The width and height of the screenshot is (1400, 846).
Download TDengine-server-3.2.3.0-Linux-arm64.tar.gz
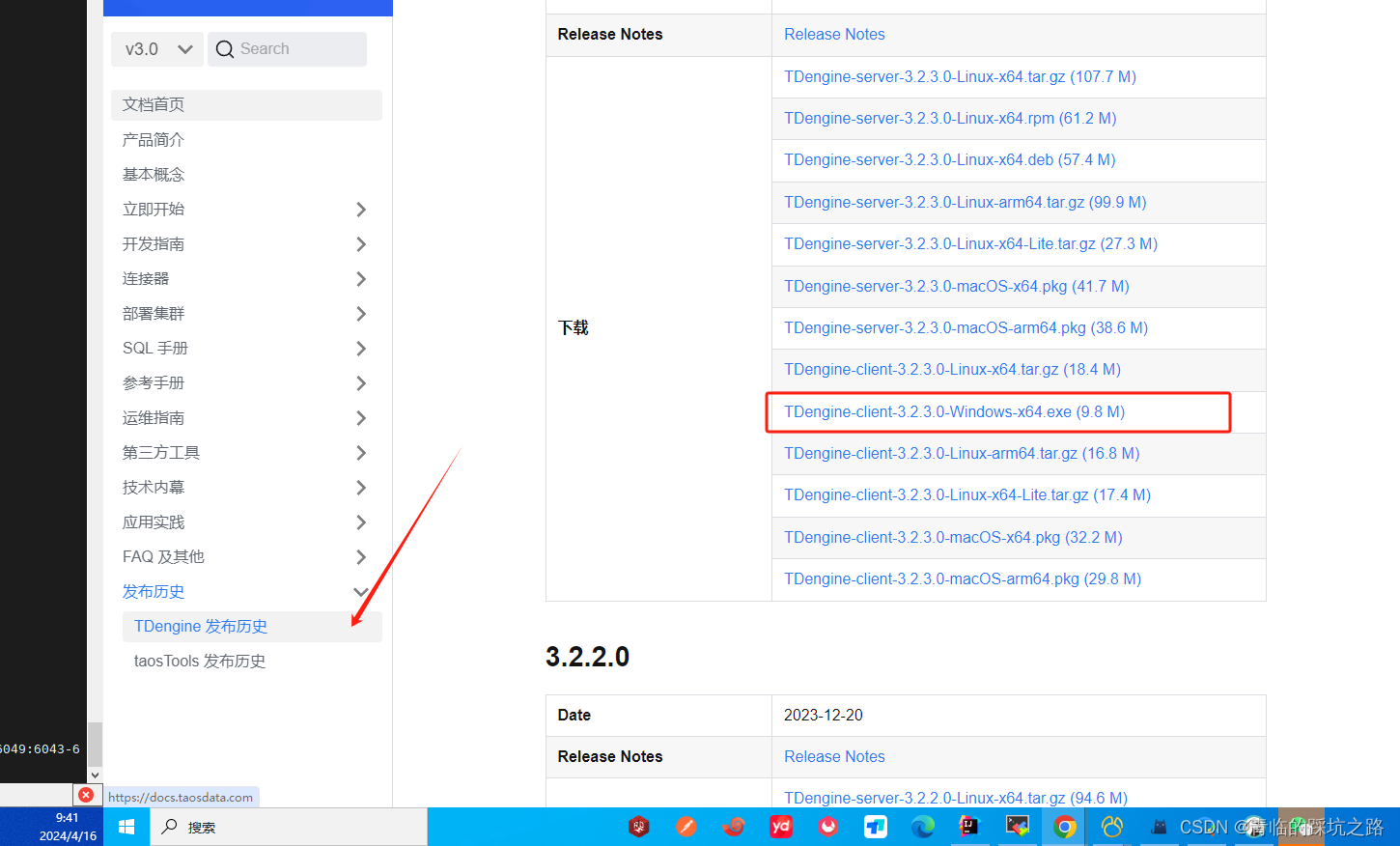tap(965, 203)
